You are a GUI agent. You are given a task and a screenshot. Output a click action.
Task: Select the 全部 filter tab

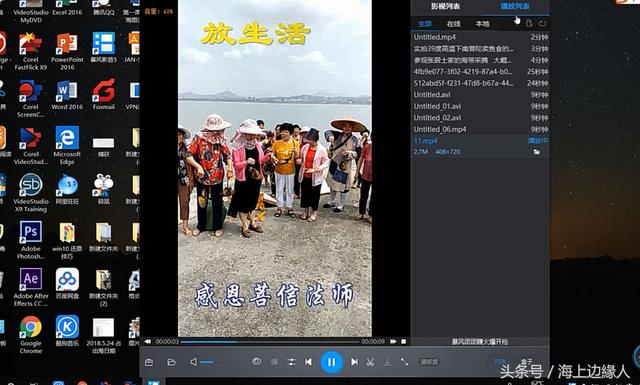click(x=425, y=24)
